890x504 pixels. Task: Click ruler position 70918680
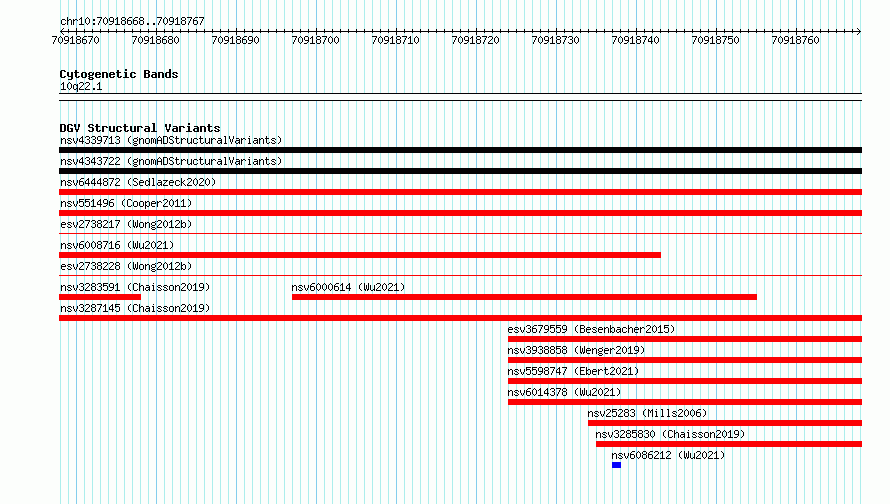[156, 40]
